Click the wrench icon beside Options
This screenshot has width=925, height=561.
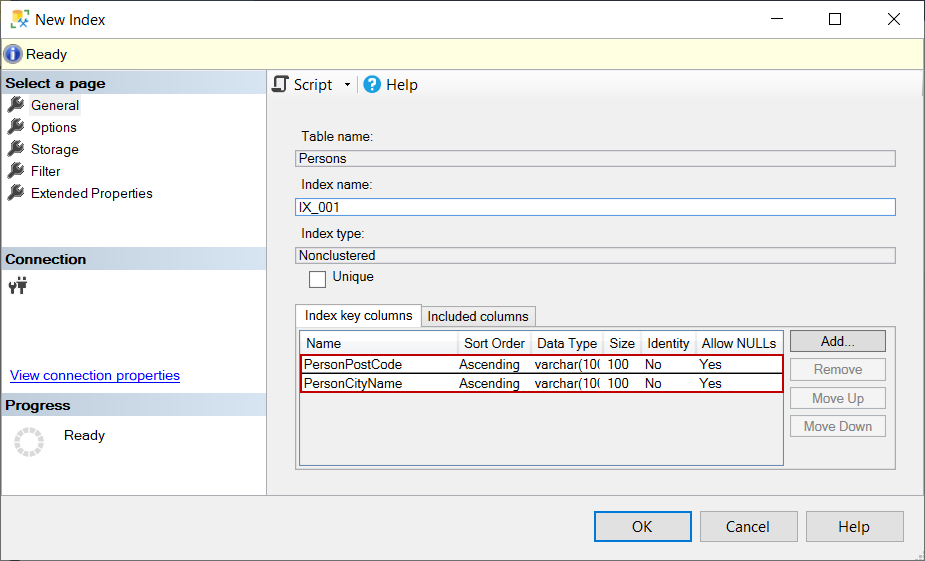pos(16,127)
